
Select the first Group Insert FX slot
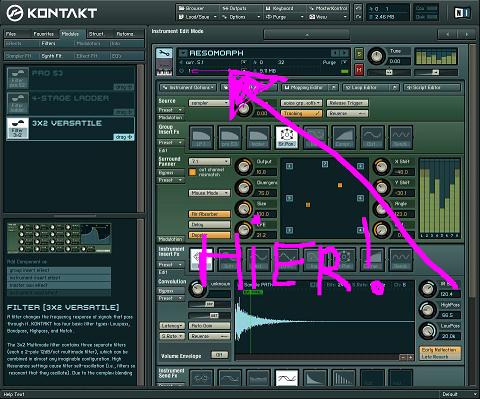pos(201,137)
